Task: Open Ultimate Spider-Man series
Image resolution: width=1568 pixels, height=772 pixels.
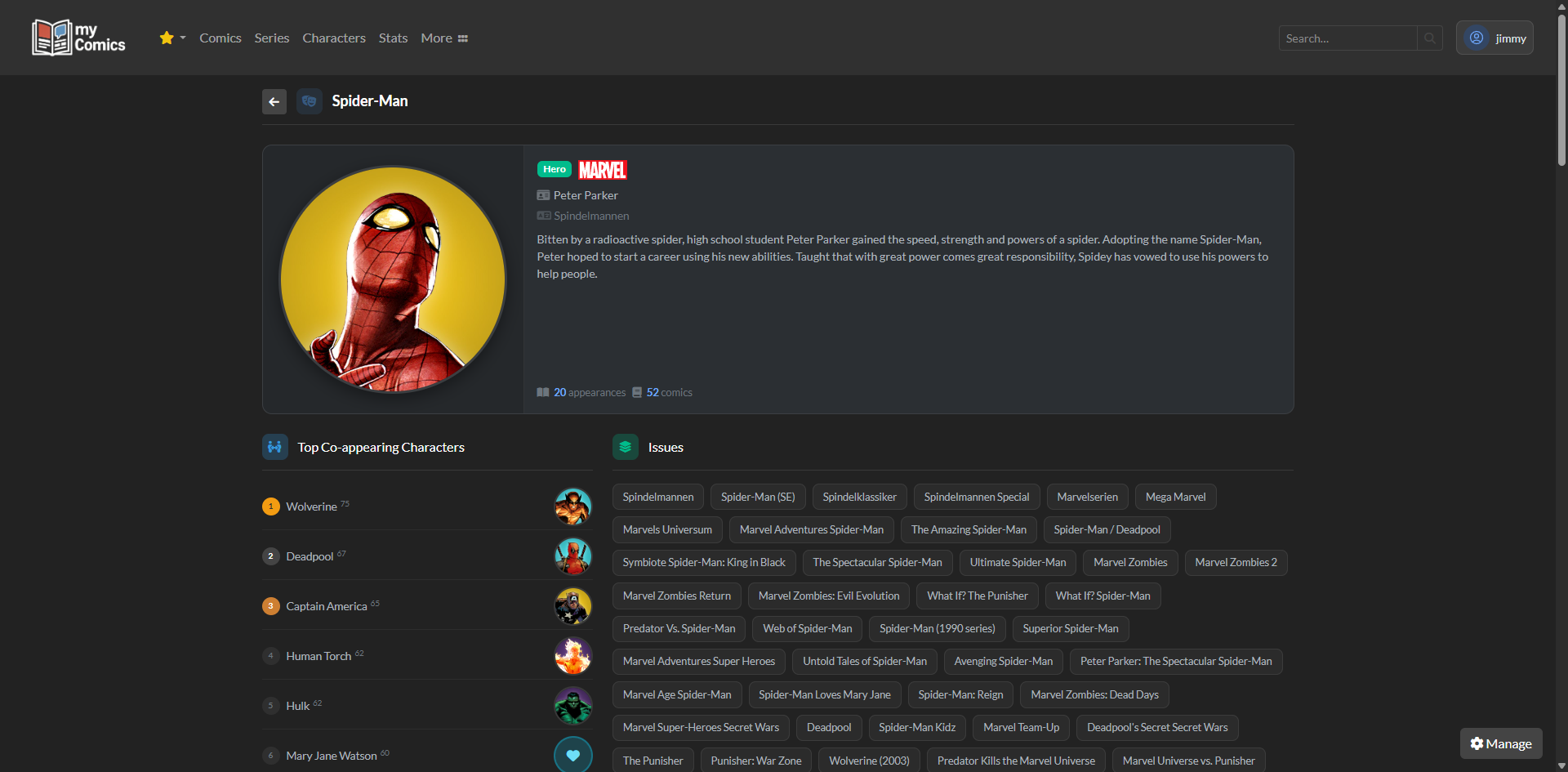Action: (x=1018, y=562)
